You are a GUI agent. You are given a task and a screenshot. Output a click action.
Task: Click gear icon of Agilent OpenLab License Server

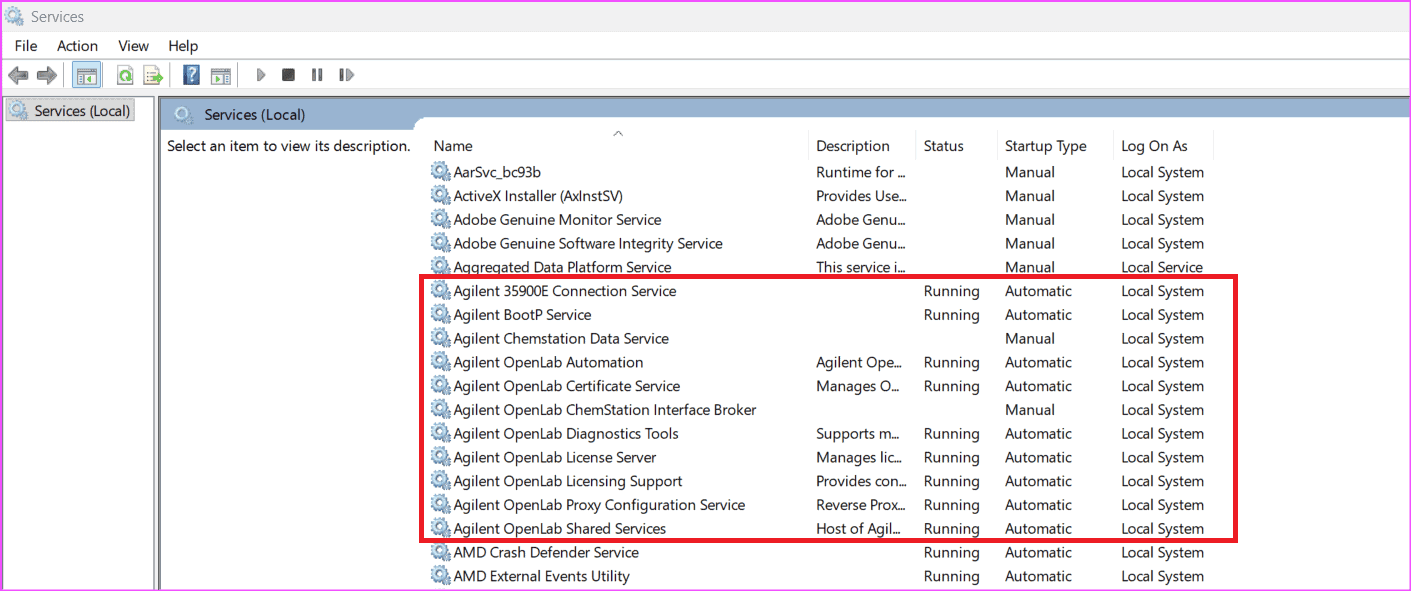point(440,457)
